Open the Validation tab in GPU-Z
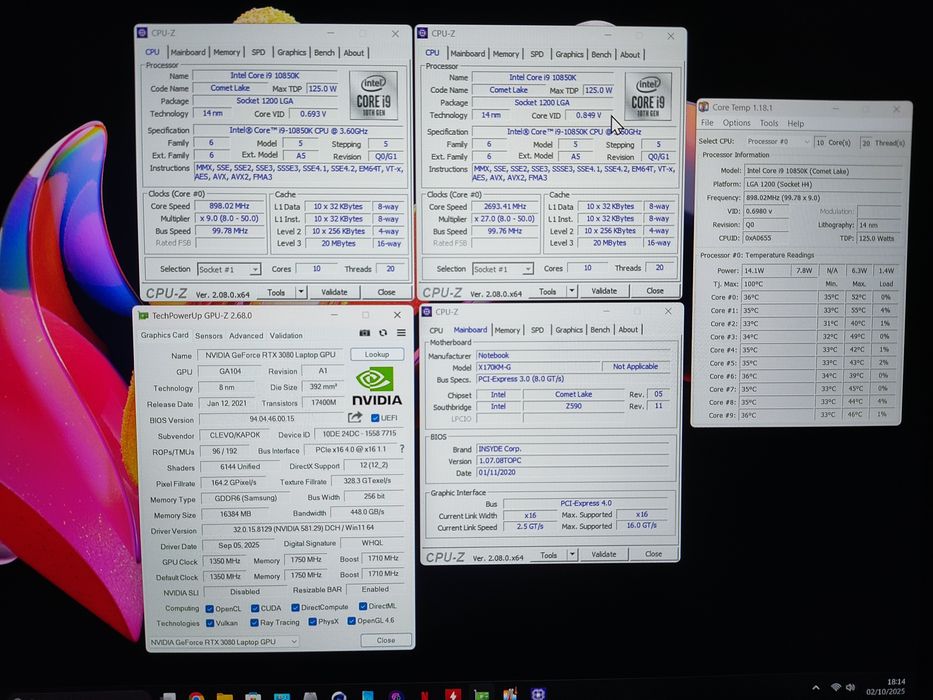The image size is (933, 700). click(286, 335)
